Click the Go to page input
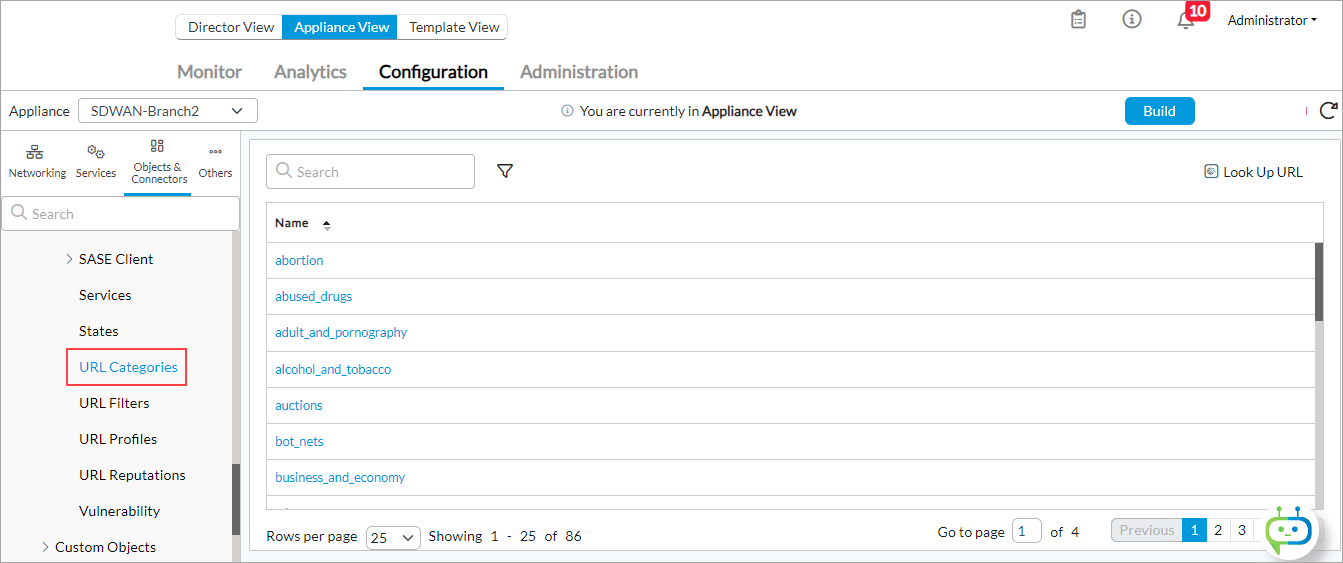The height and width of the screenshot is (563, 1343). 1027,531
